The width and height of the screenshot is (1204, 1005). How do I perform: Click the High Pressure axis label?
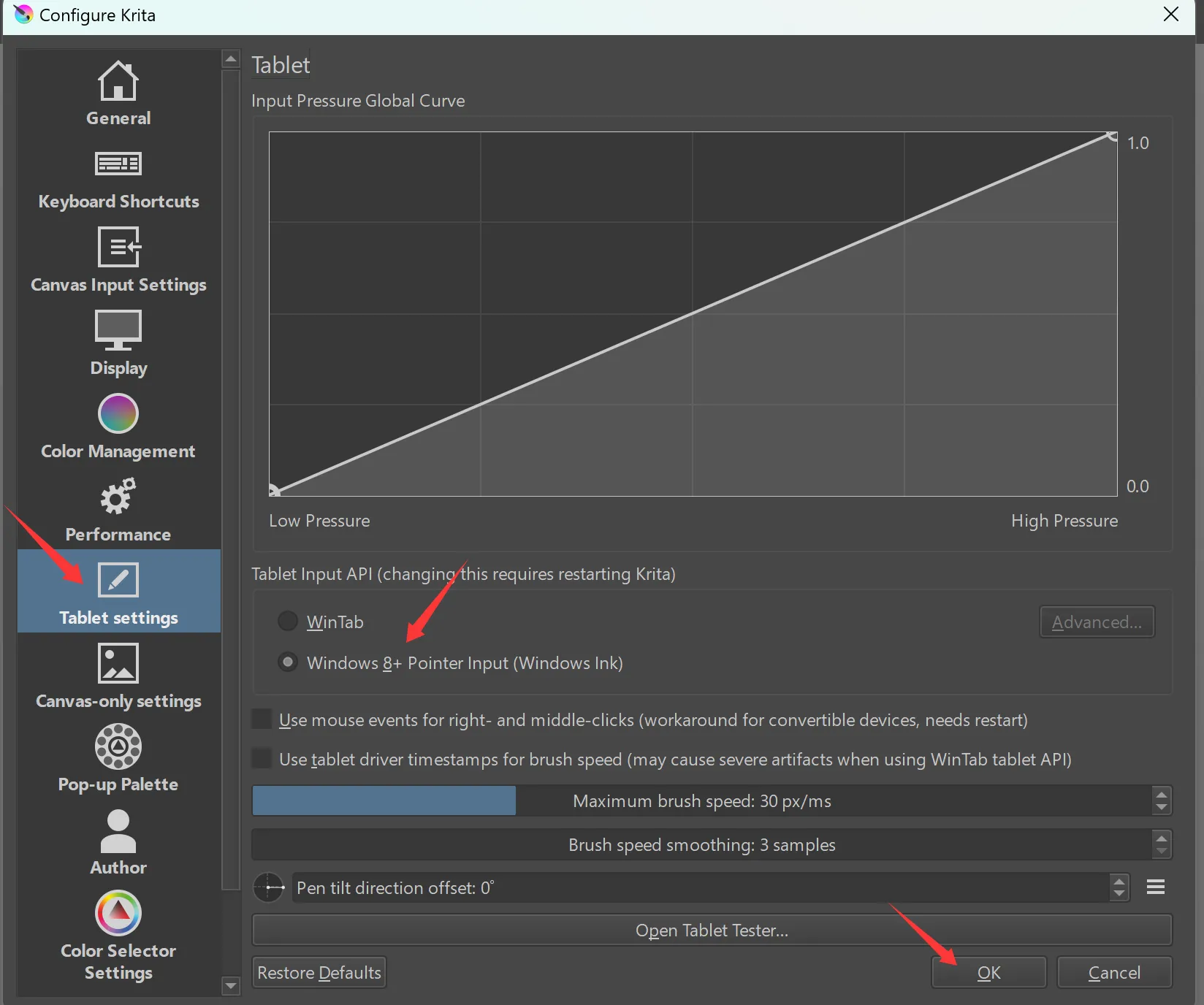pos(1064,521)
